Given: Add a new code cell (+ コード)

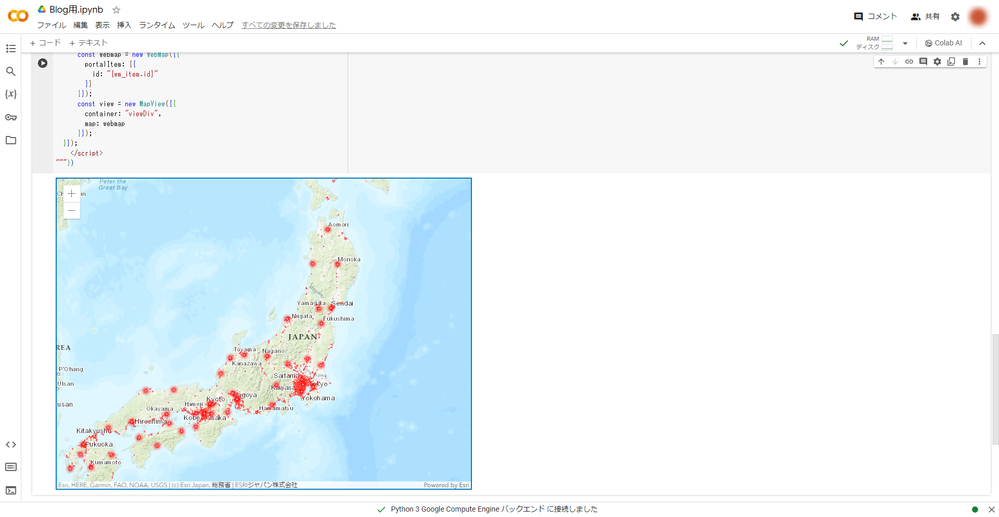Looking at the screenshot, I should tap(45, 43).
